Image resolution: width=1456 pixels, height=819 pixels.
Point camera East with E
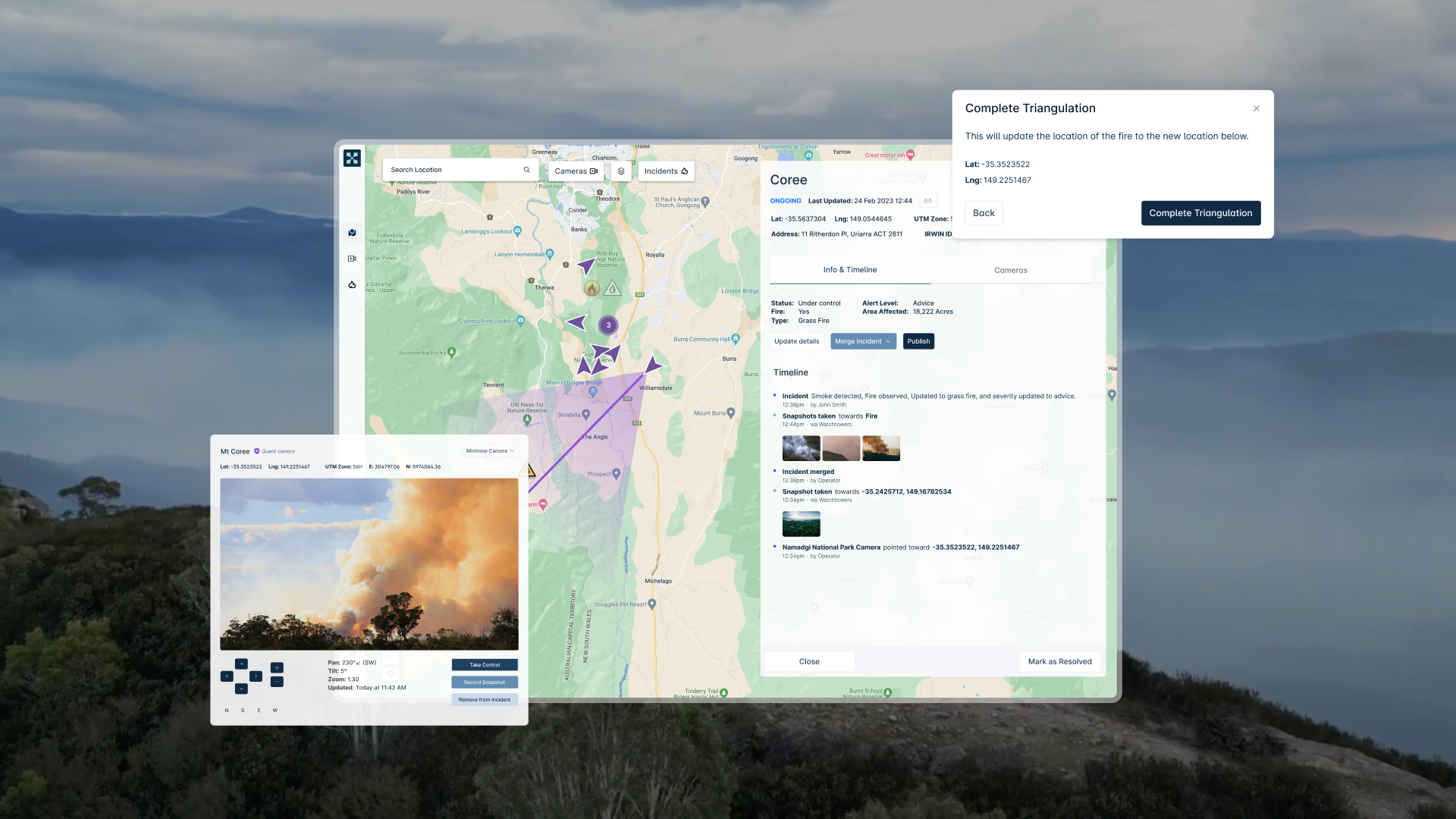(x=259, y=711)
